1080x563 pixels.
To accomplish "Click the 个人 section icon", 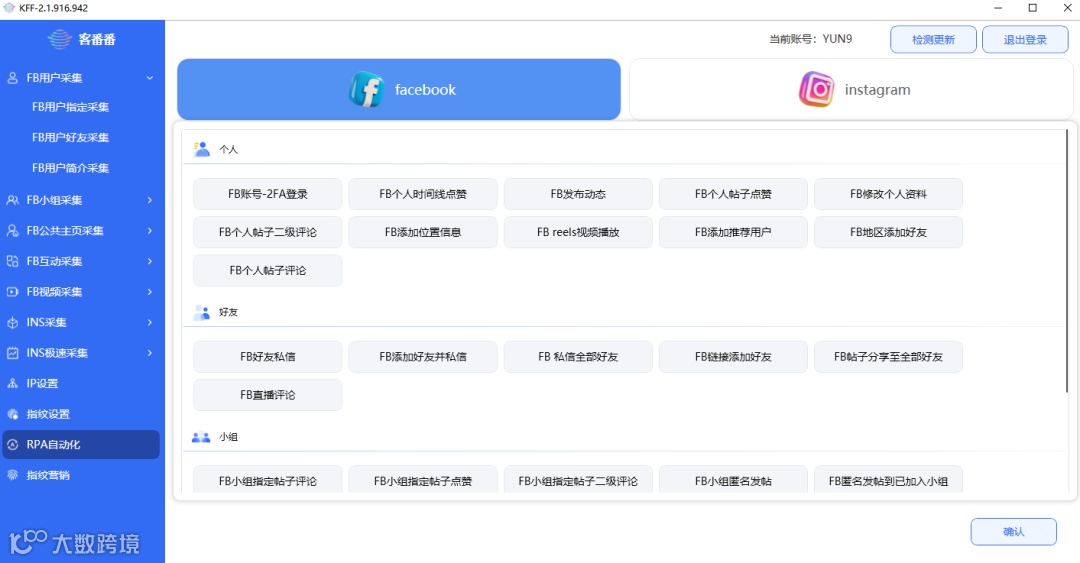I will (x=201, y=149).
